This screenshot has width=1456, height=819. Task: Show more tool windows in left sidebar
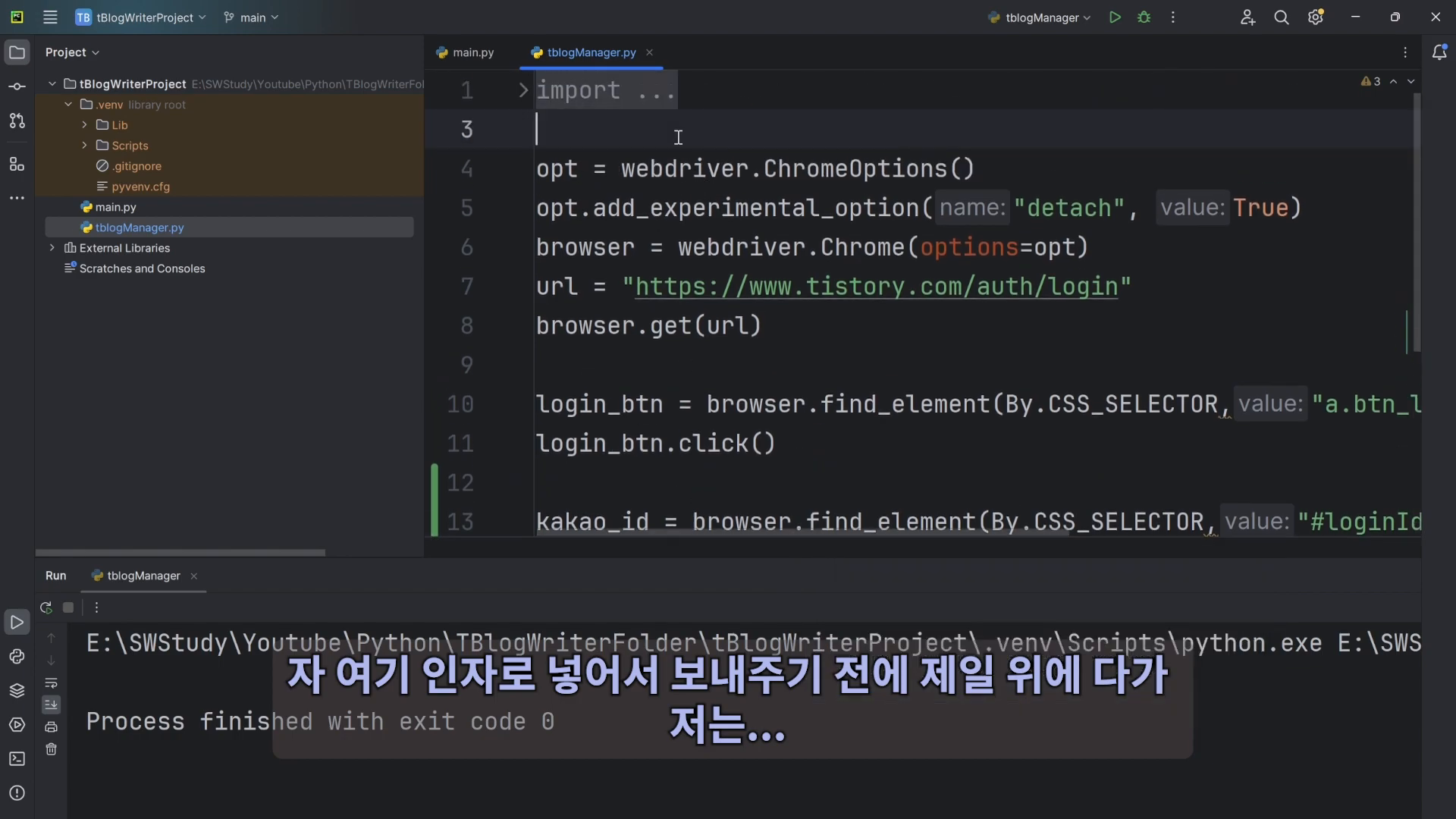[17, 198]
